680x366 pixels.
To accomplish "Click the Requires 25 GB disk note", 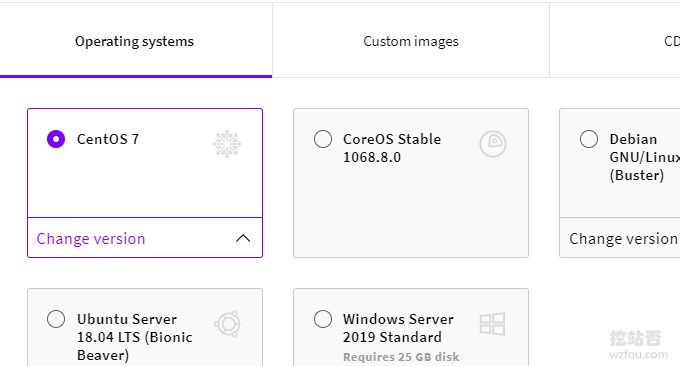I will coord(401,357).
